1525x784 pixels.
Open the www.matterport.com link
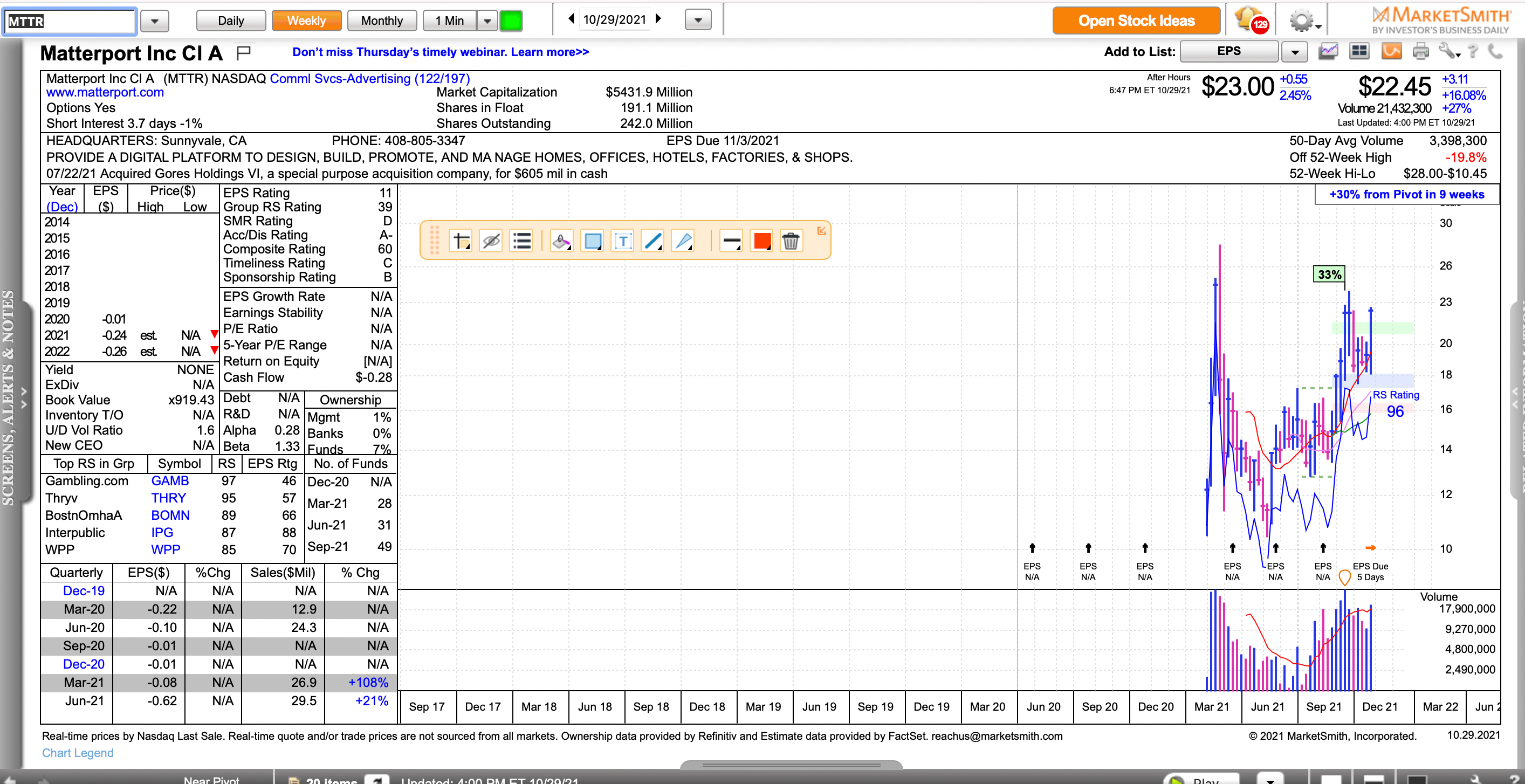click(x=105, y=92)
